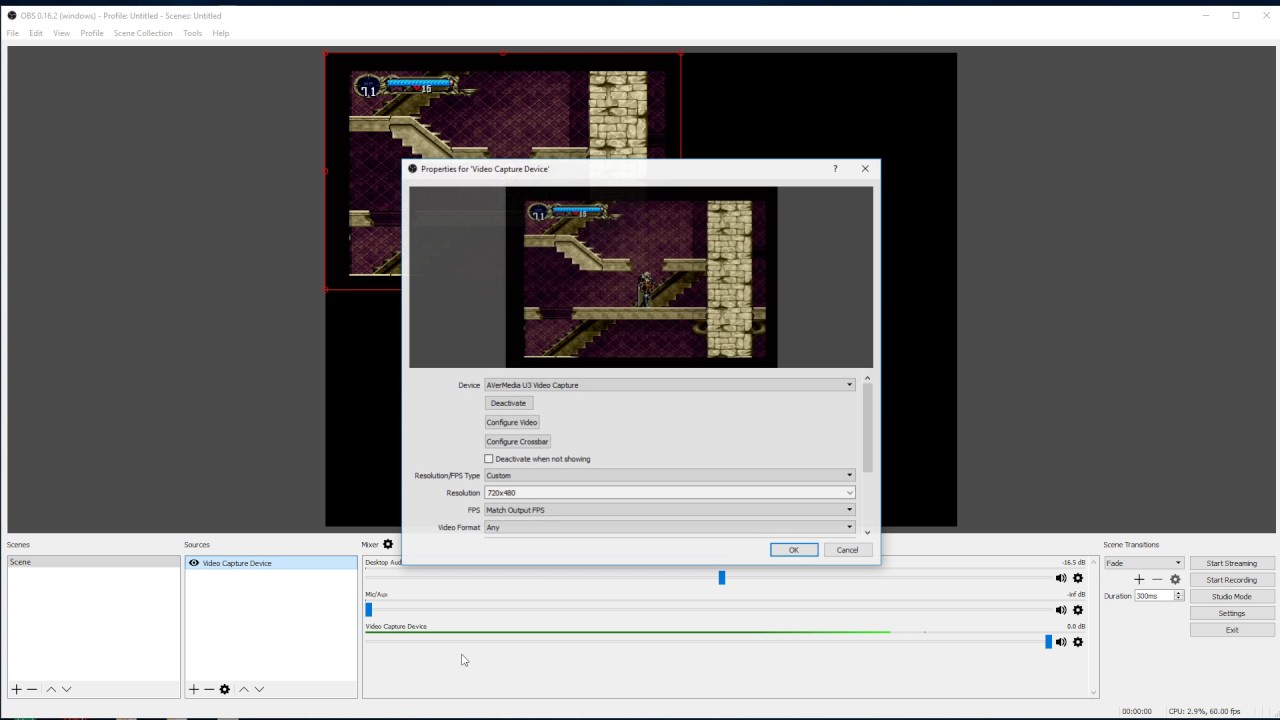Click the Exit button
Image resolution: width=1280 pixels, height=720 pixels.
(x=1232, y=630)
